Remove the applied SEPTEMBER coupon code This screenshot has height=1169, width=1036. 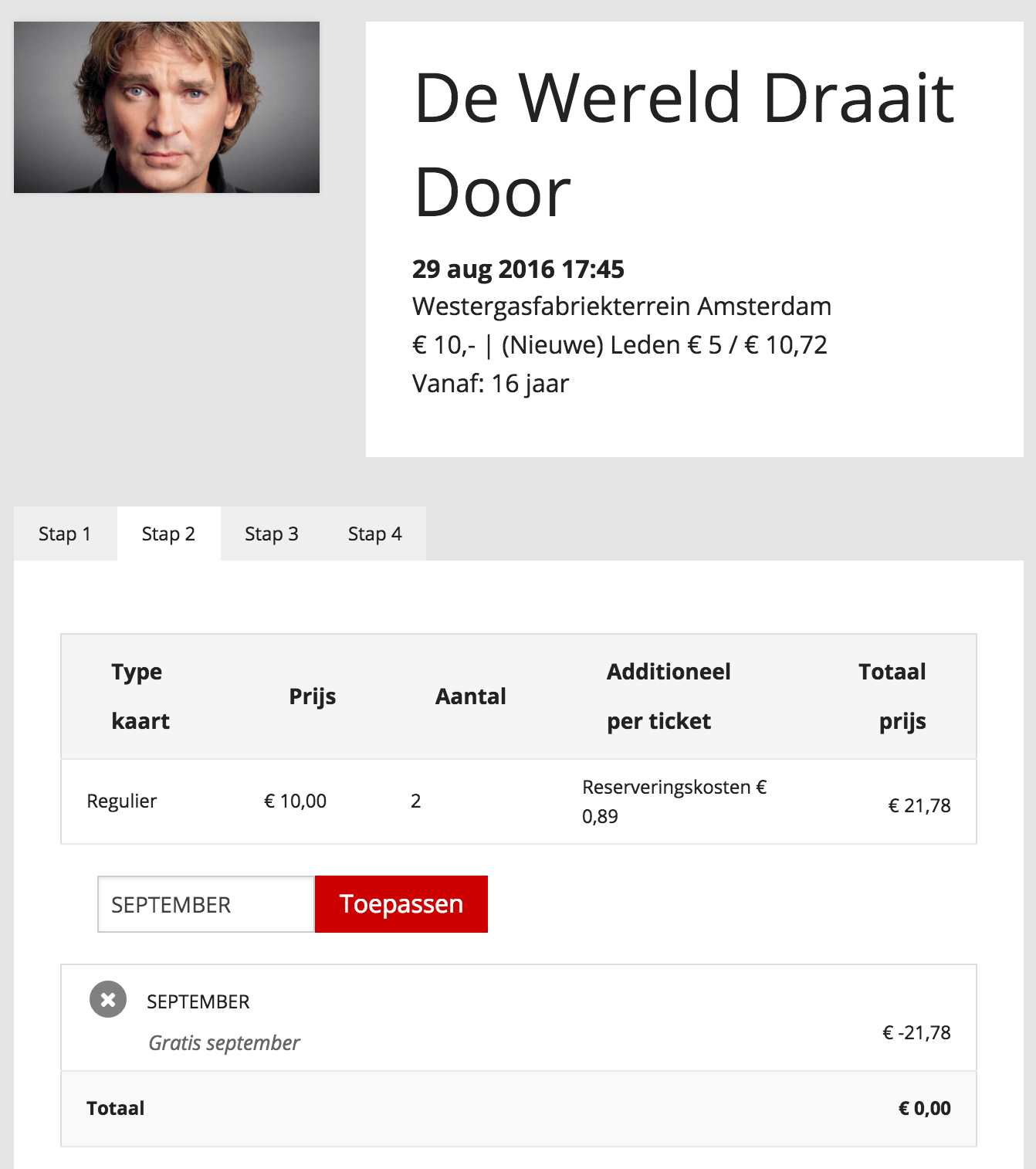pos(108,999)
